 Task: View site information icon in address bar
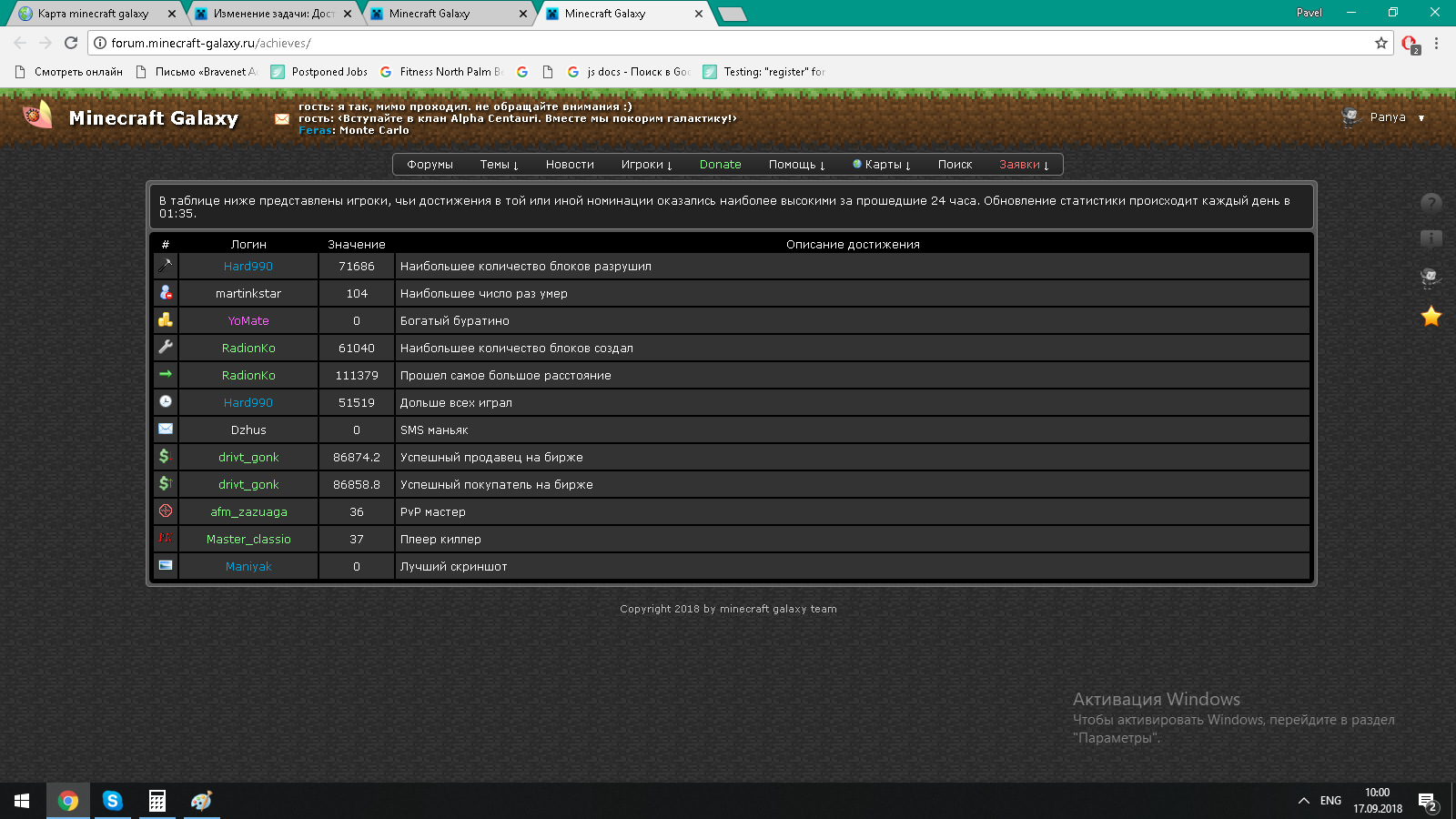[101, 43]
